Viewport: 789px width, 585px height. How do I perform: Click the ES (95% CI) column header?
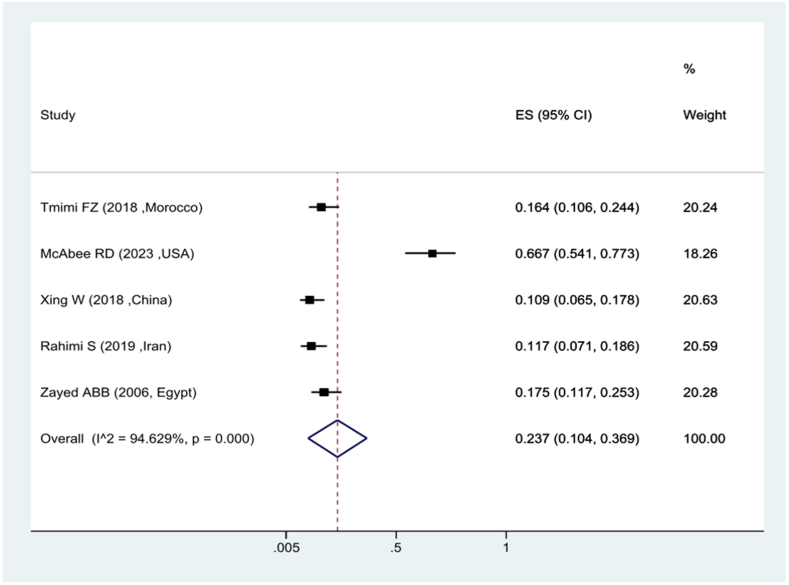[x=554, y=115]
